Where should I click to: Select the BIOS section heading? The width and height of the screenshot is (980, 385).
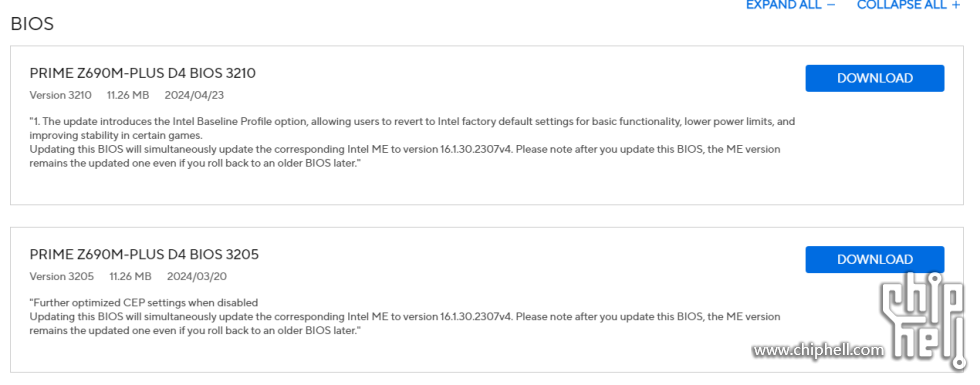32,24
